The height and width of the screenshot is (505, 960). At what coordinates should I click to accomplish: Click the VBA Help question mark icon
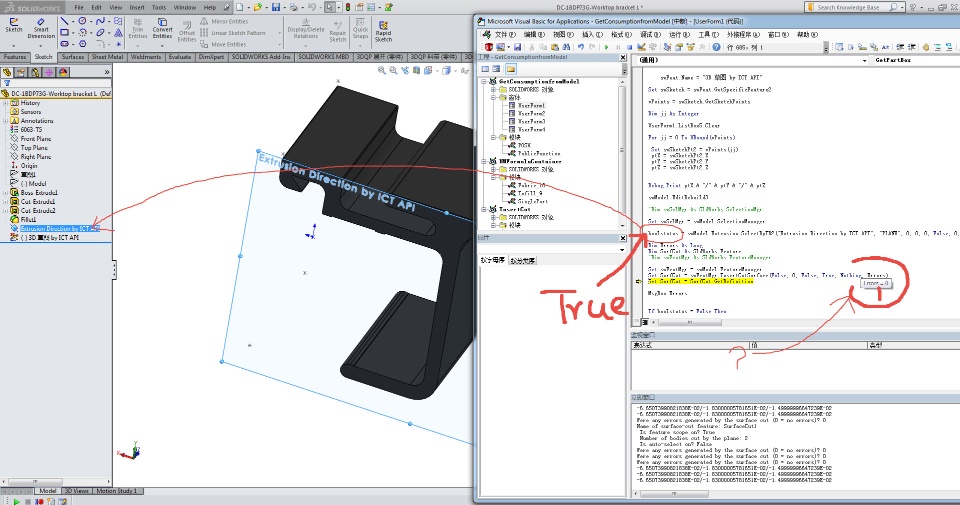click(x=716, y=47)
